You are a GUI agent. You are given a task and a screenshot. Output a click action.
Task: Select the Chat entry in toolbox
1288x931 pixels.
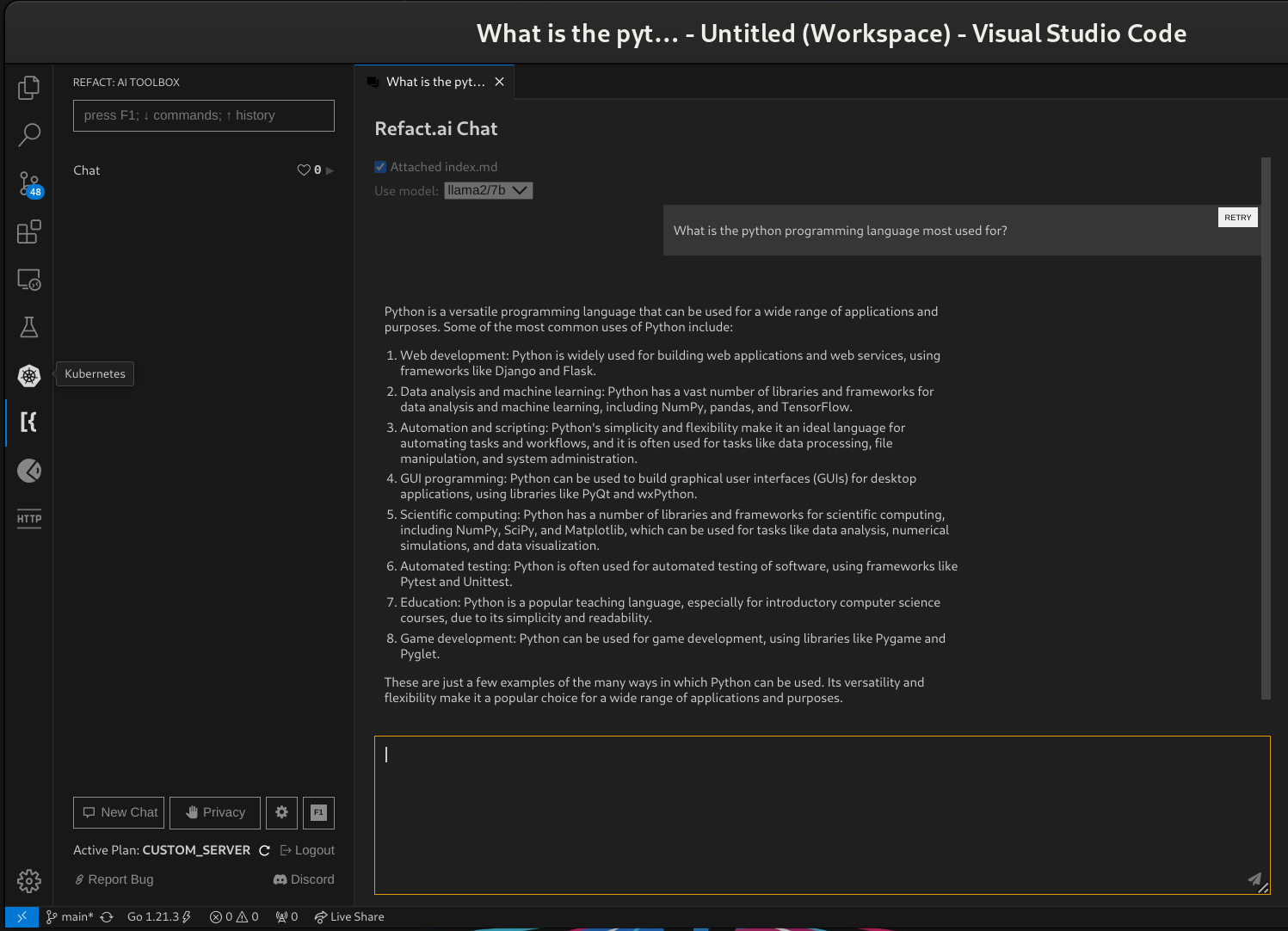pos(87,170)
